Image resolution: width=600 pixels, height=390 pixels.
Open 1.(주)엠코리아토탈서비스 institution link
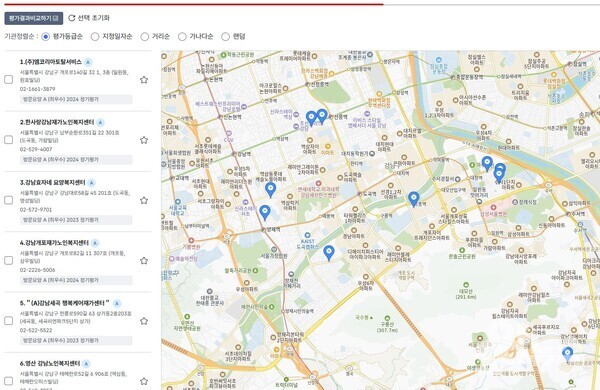[51, 62]
